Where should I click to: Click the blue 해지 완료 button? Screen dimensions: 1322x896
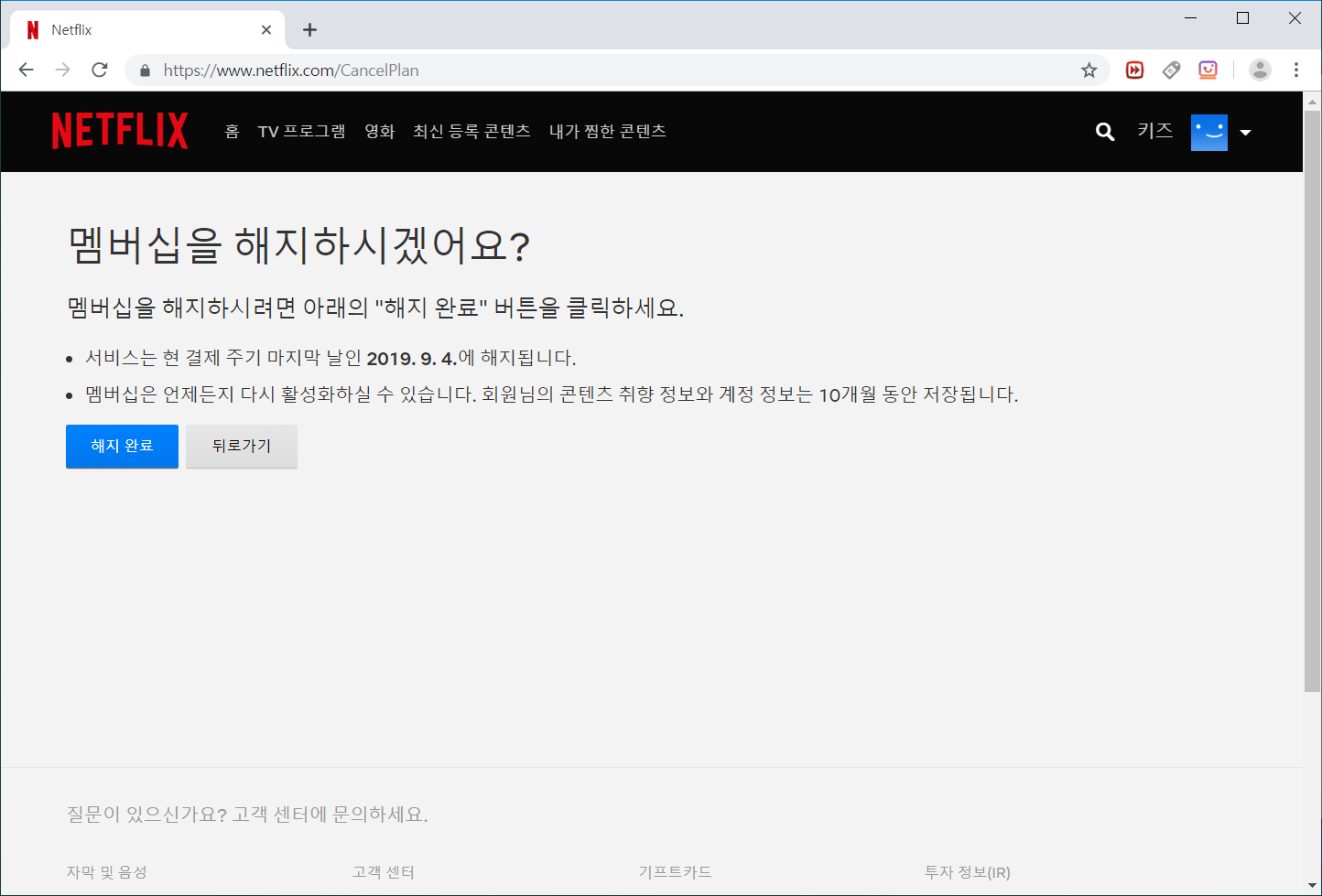122,447
